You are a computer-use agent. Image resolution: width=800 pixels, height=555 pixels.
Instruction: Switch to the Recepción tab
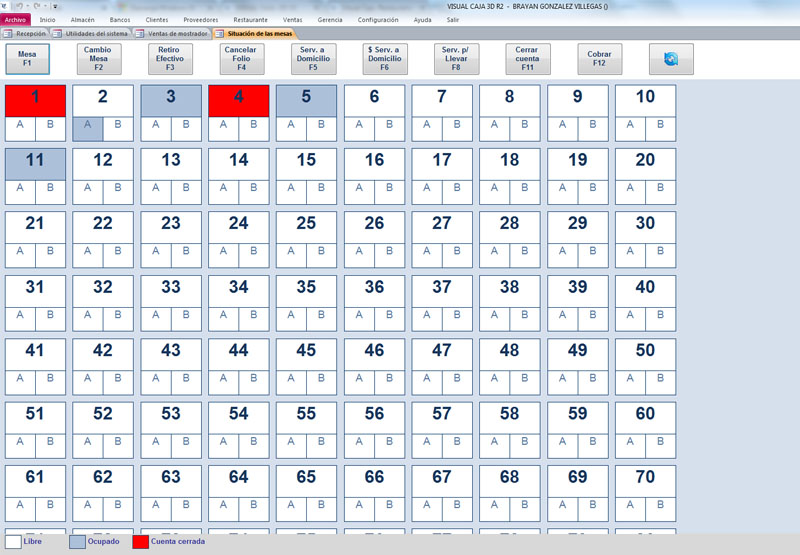(26, 33)
